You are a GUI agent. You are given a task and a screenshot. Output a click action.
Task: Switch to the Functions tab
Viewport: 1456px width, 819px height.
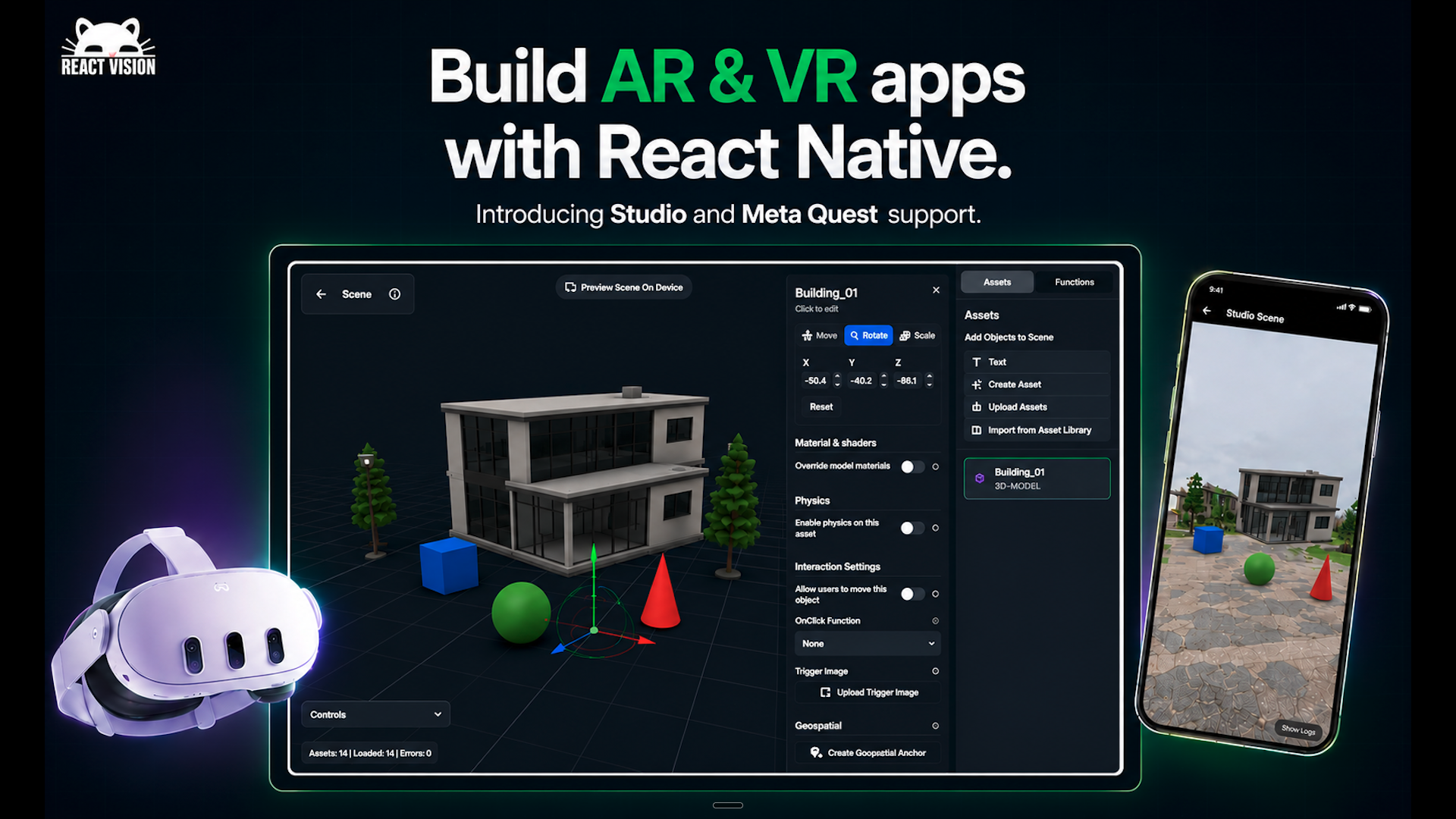pos(1074,282)
